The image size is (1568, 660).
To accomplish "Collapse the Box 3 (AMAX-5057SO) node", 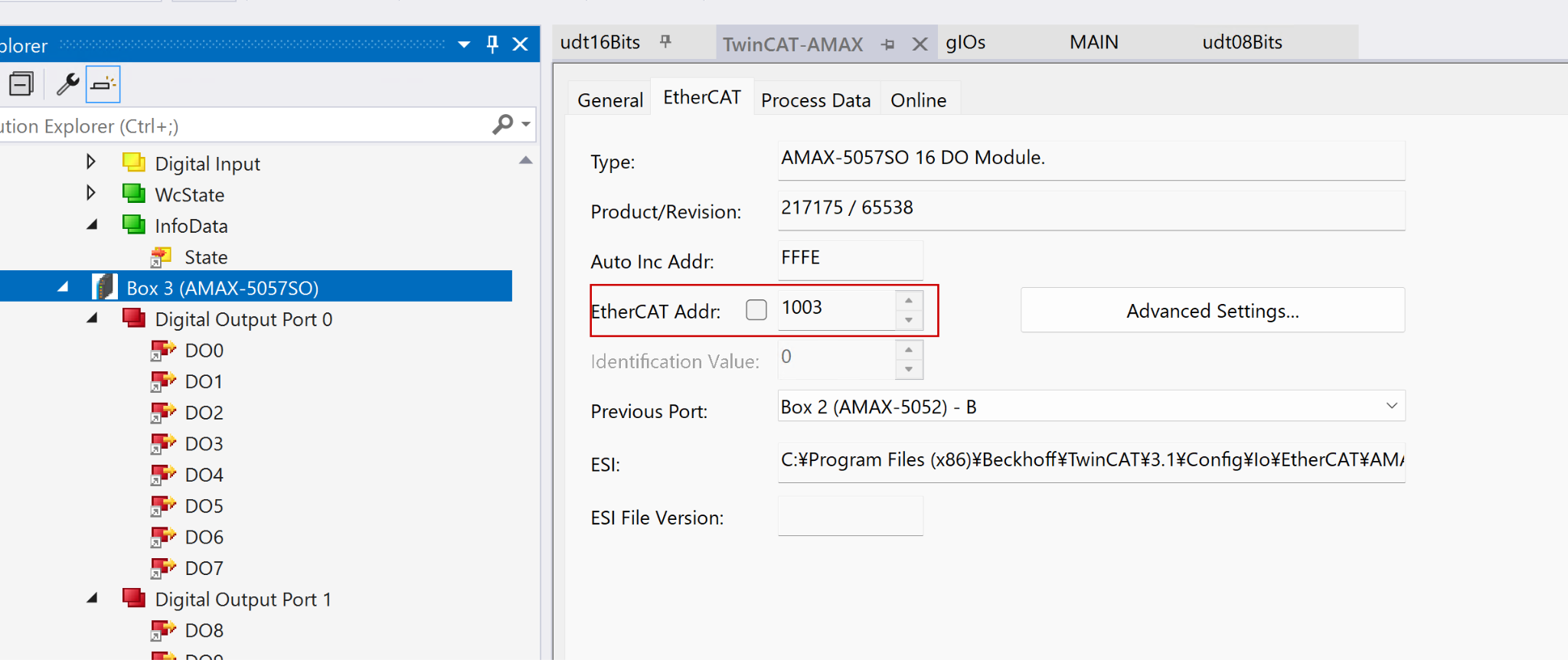I will click(x=64, y=288).
